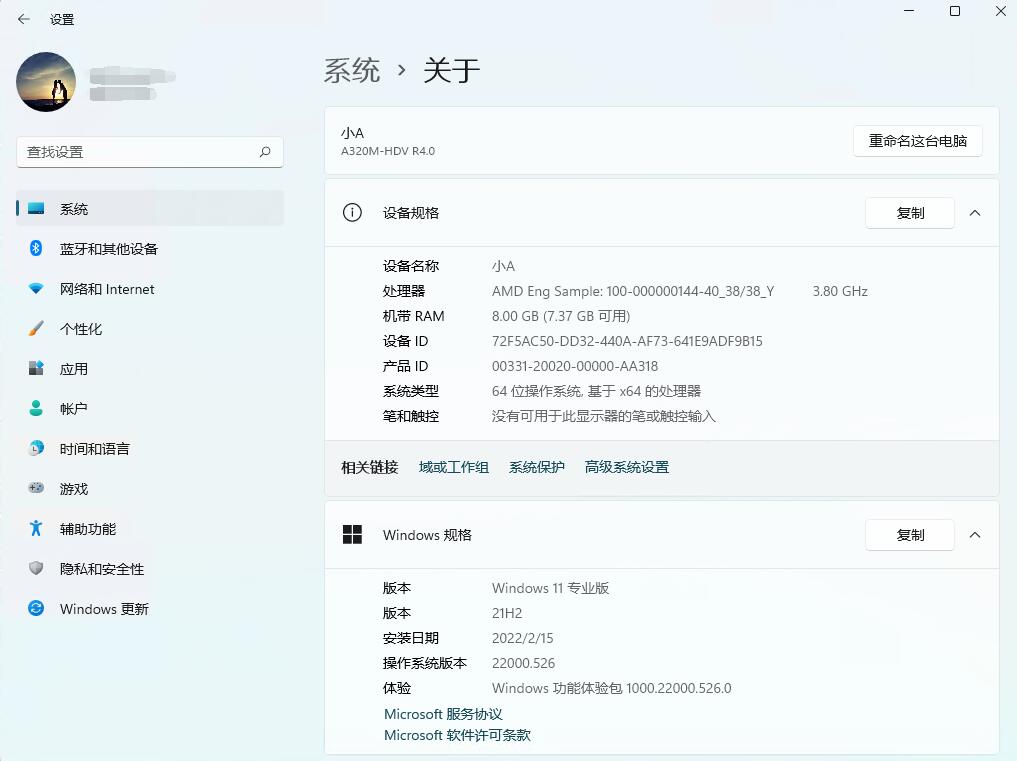Open Microsoft 服务协议 link

click(x=443, y=714)
